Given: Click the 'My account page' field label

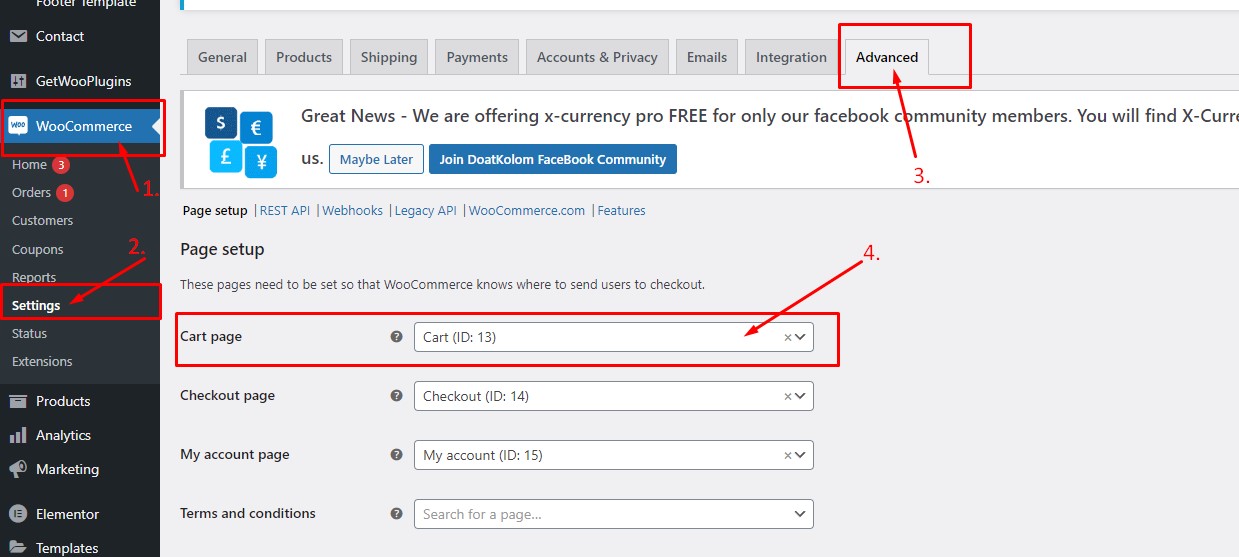Looking at the screenshot, I should pyautogui.click(x=235, y=454).
